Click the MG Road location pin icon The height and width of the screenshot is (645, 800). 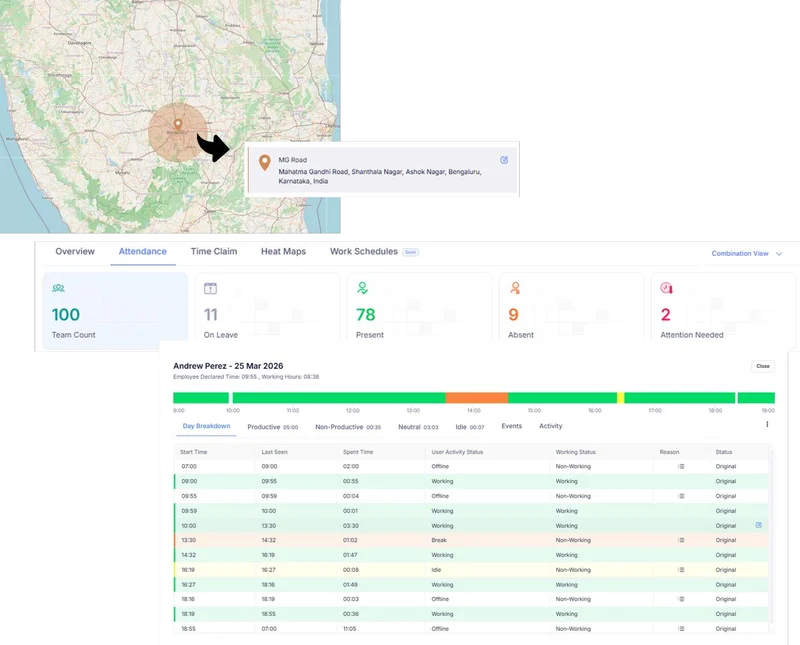tap(264, 163)
